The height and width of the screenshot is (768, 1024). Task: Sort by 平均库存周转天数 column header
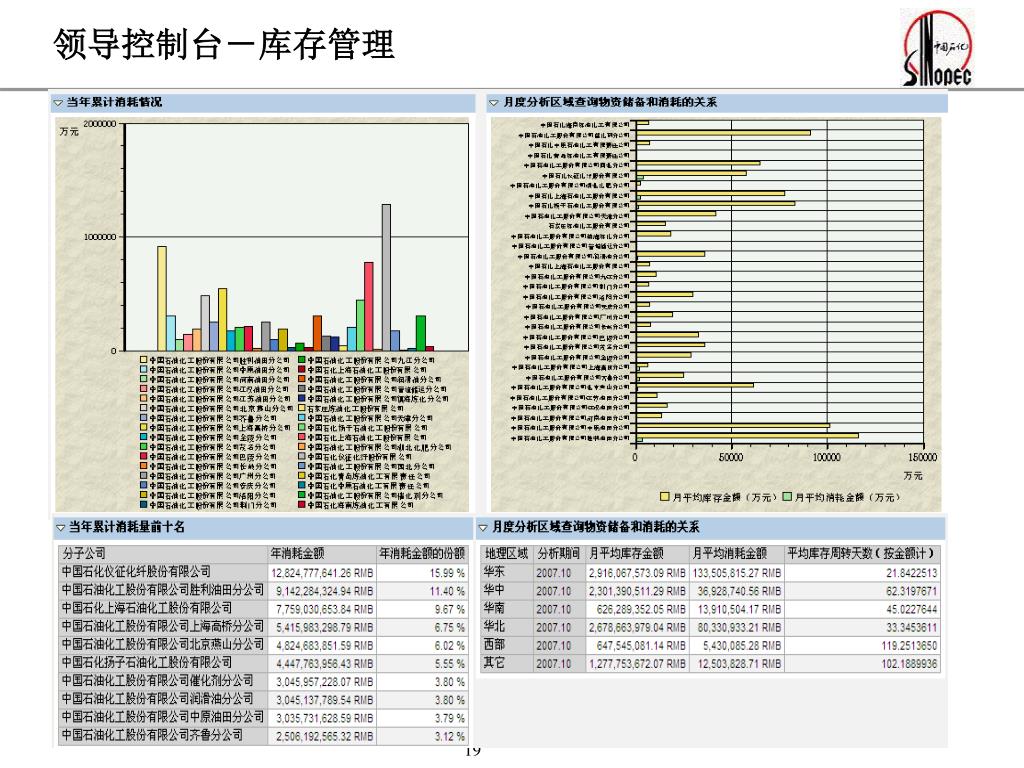point(863,554)
